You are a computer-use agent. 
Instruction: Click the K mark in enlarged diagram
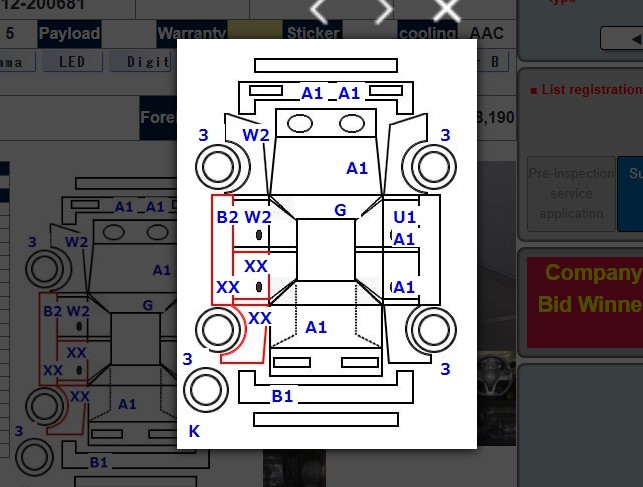[x=194, y=431]
